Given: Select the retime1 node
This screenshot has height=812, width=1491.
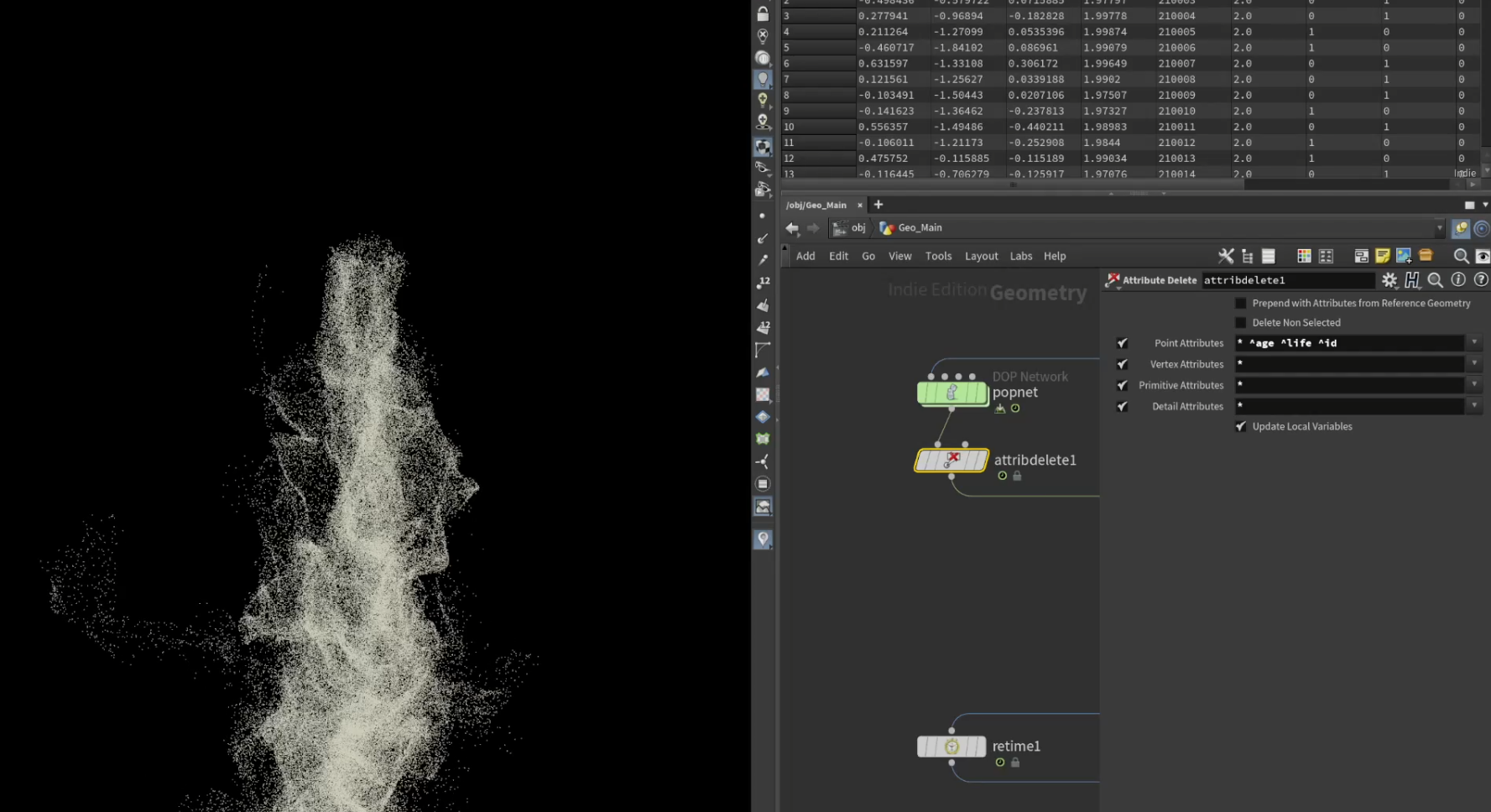Looking at the screenshot, I should coord(951,747).
